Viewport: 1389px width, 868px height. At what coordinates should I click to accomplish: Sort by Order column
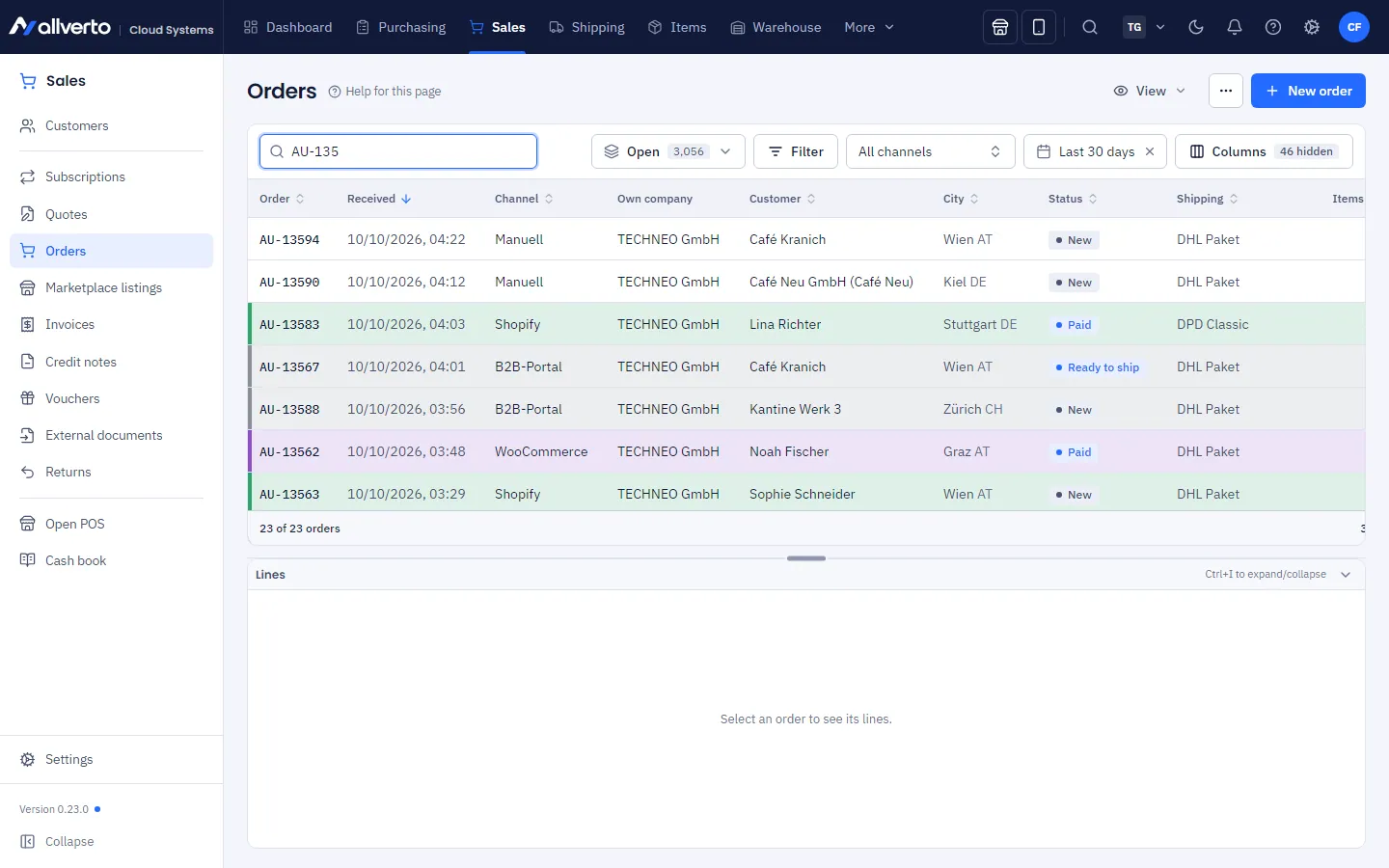click(282, 199)
